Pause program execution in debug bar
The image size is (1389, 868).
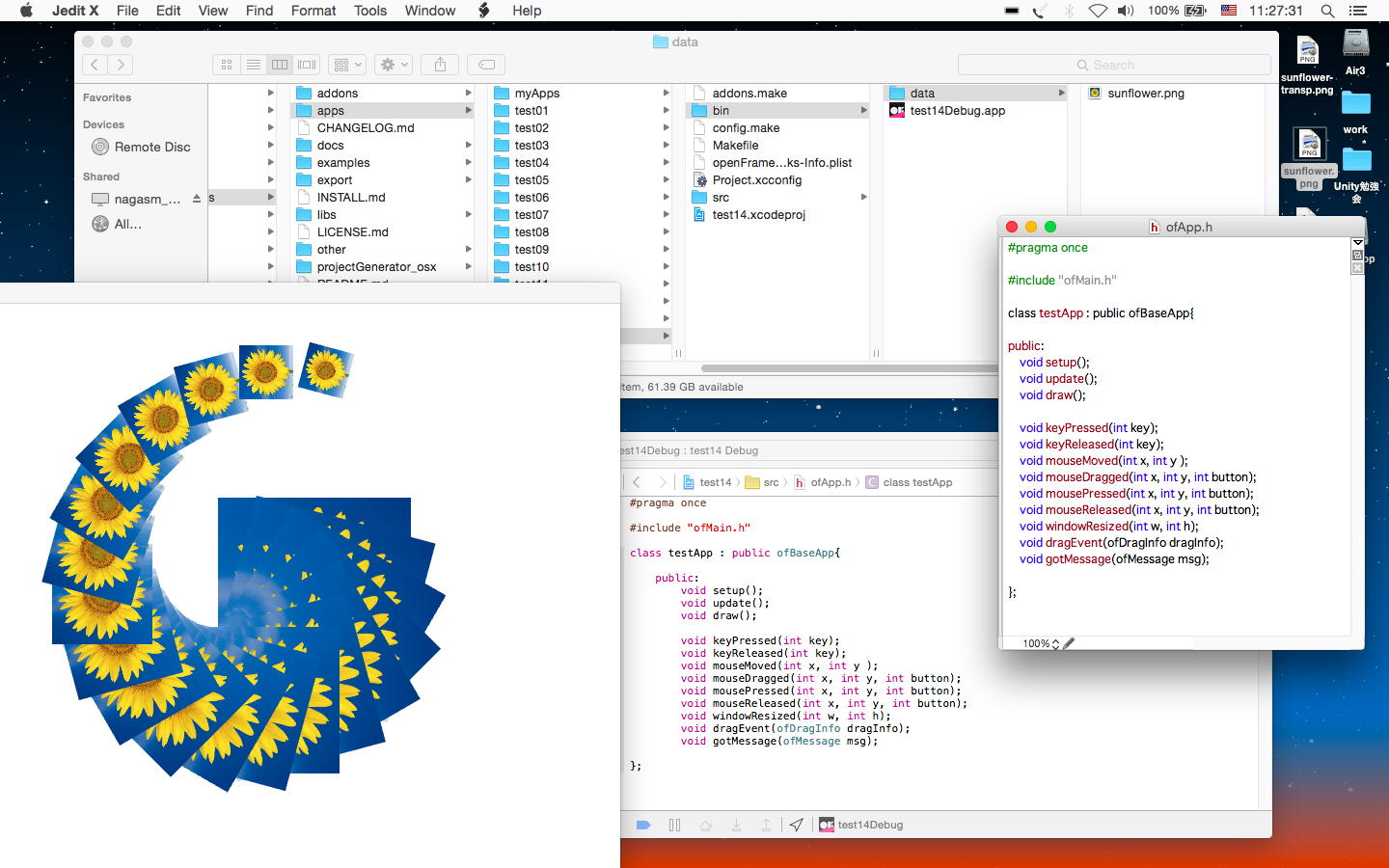[x=674, y=825]
